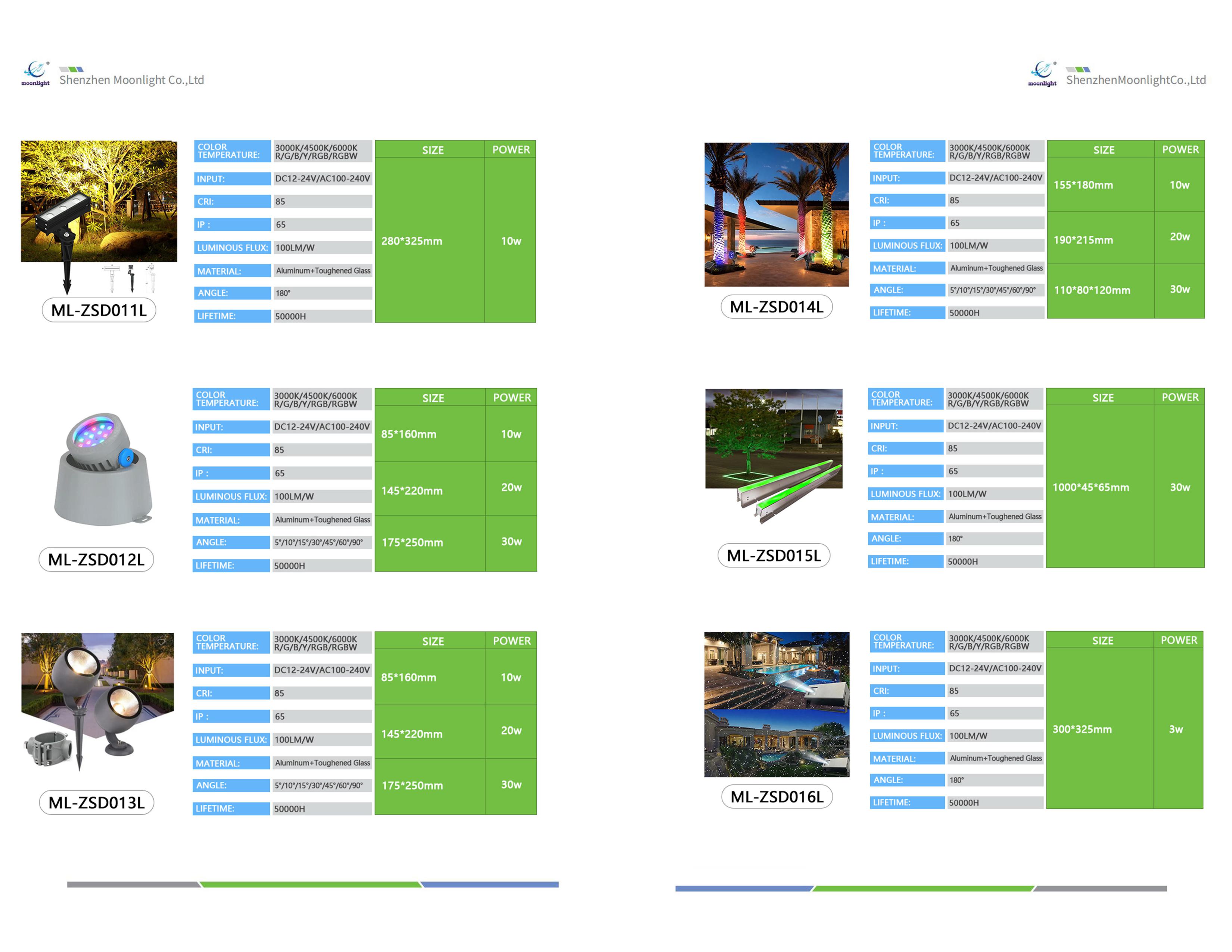Click the ML-ZSD012L multicolor lamp image

tap(104, 468)
